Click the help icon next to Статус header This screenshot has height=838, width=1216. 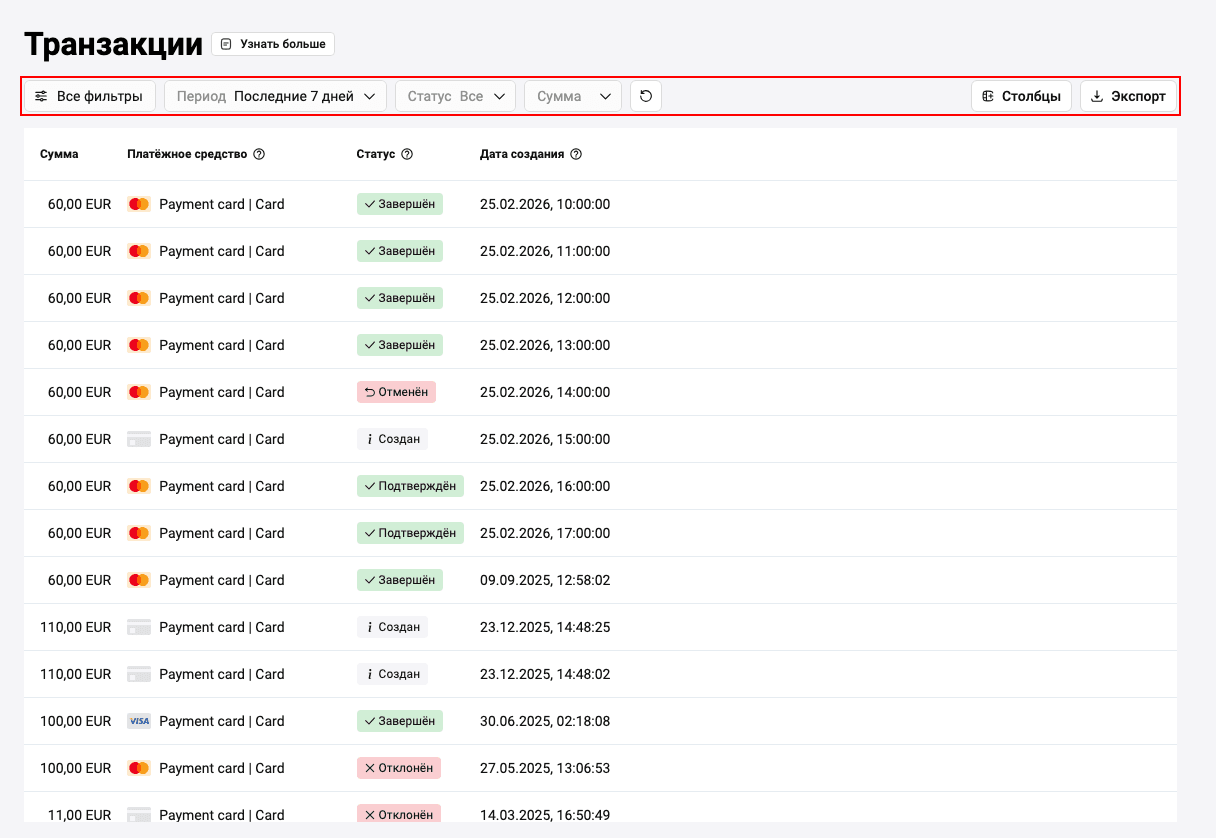[x=407, y=154]
